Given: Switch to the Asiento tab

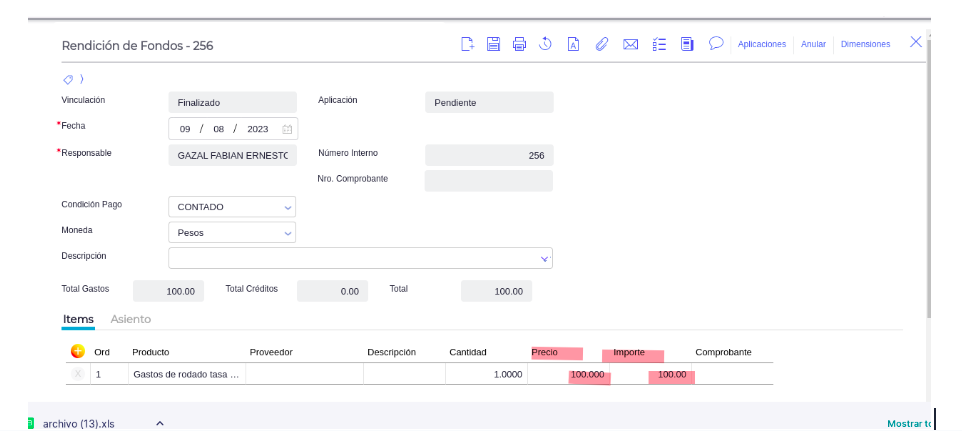Looking at the screenshot, I should tap(131, 319).
